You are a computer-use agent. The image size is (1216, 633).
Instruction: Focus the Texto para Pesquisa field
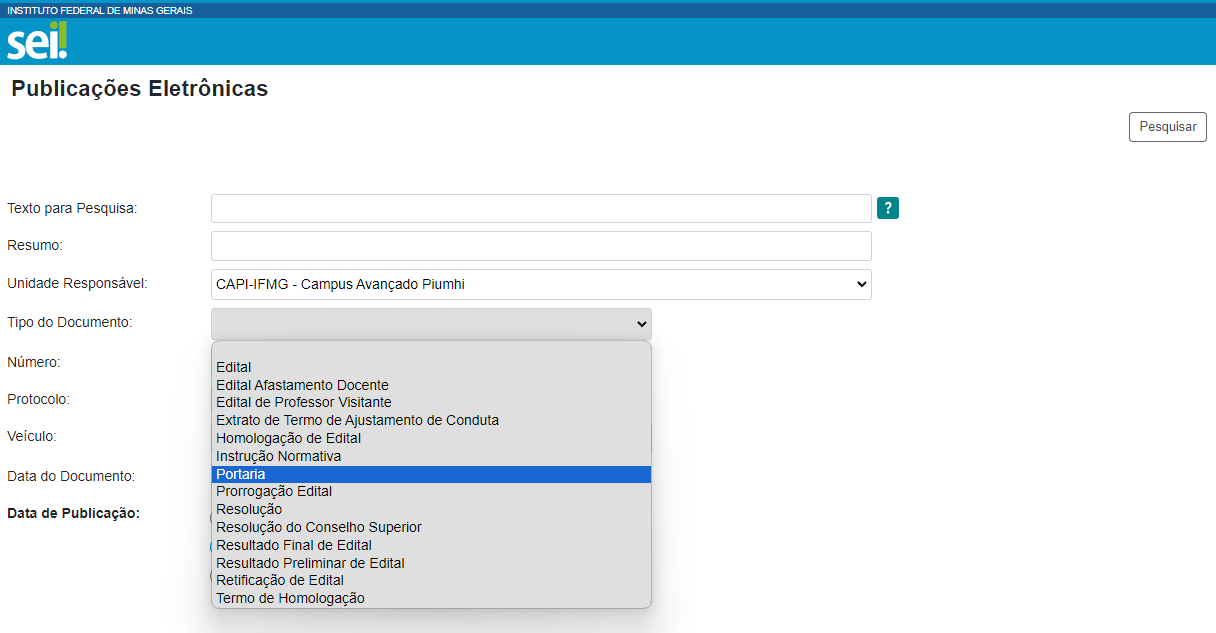pyautogui.click(x=540, y=208)
